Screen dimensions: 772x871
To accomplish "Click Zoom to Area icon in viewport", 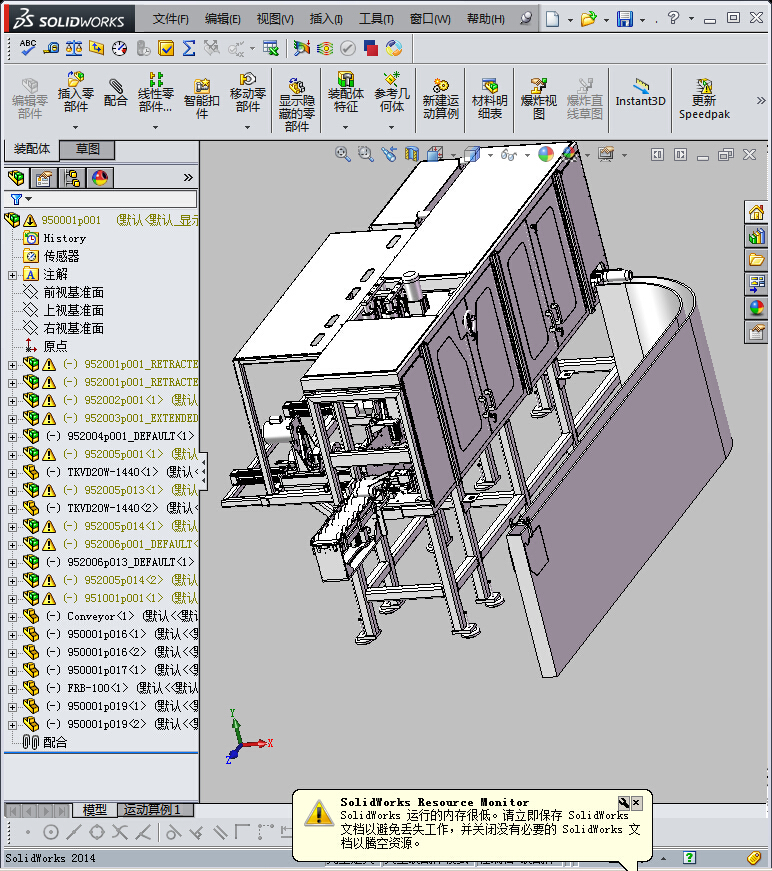I will click(365, 154).
